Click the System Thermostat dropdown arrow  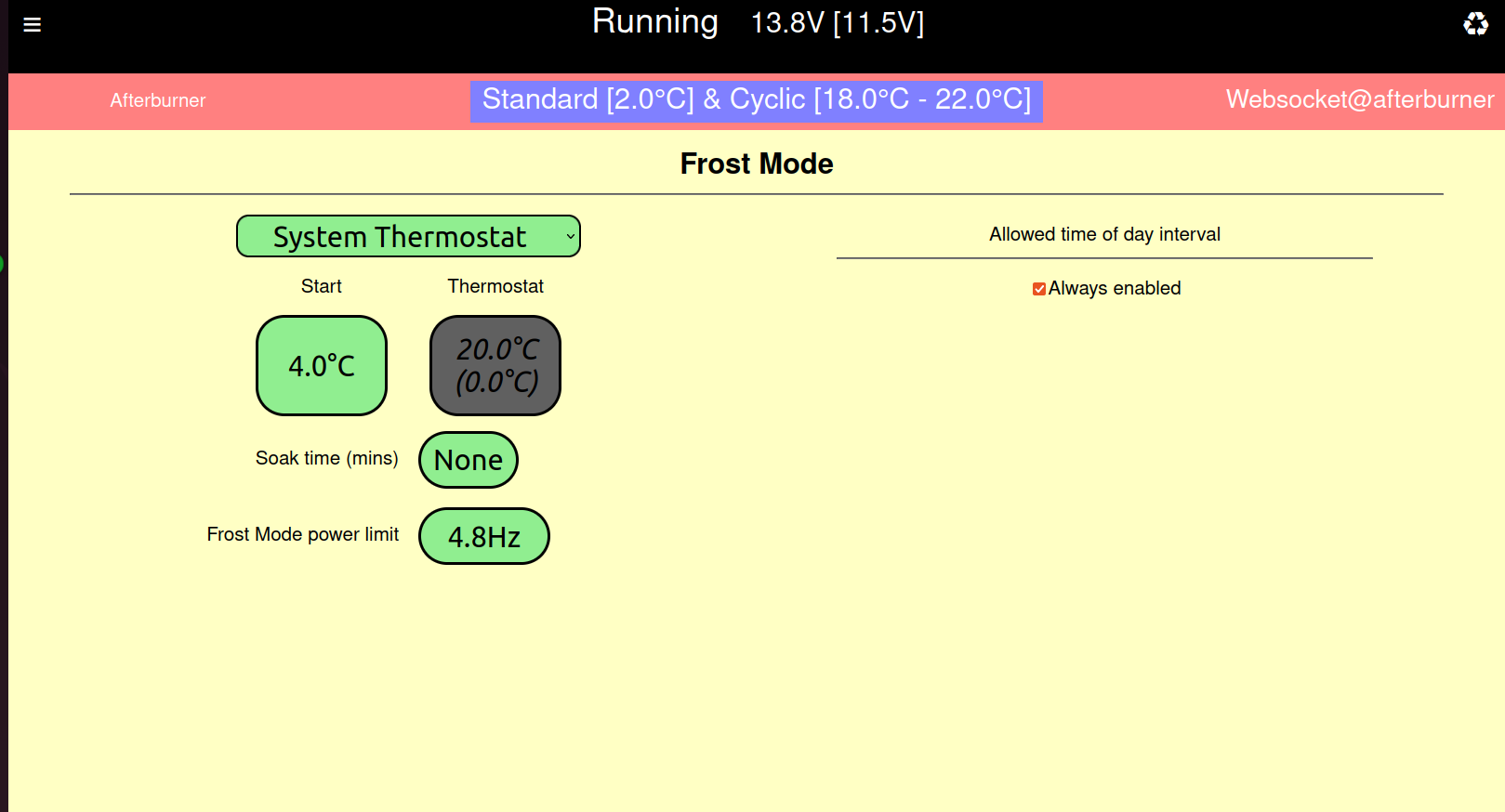570,237
